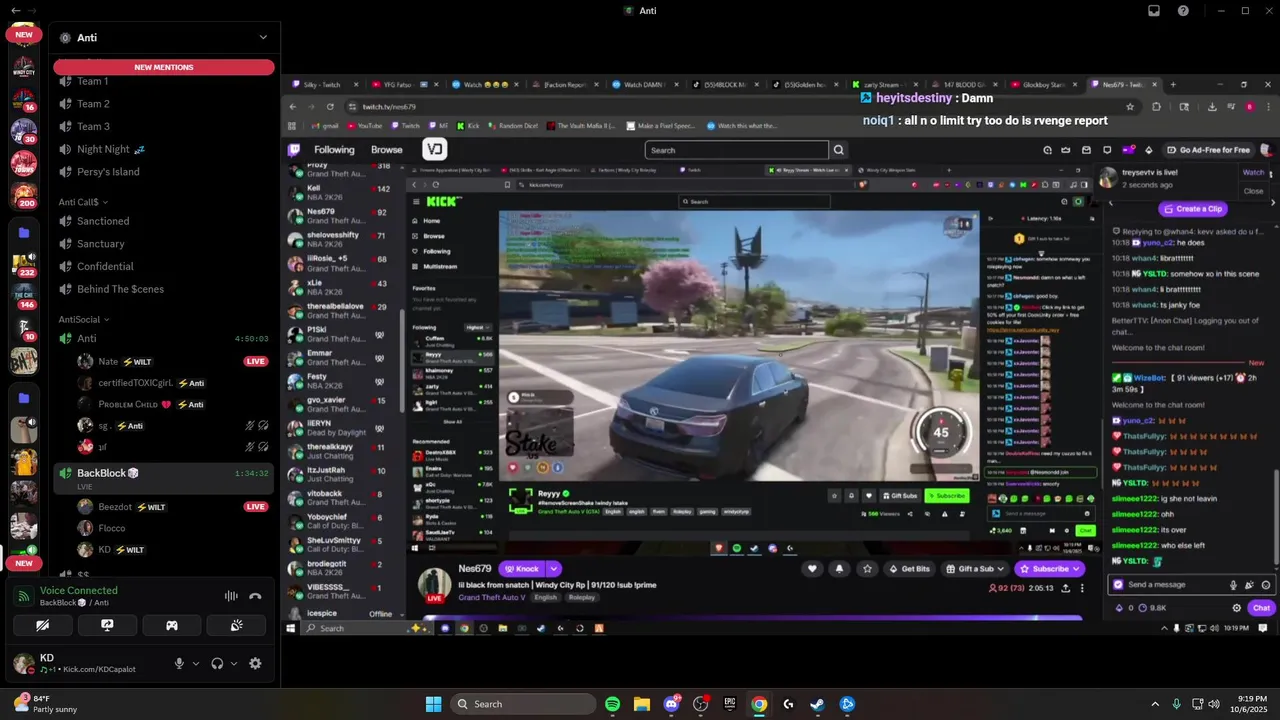Screen dimensions: 1280x720
Task: Open the server with the 232 badge
Action: 24,264
